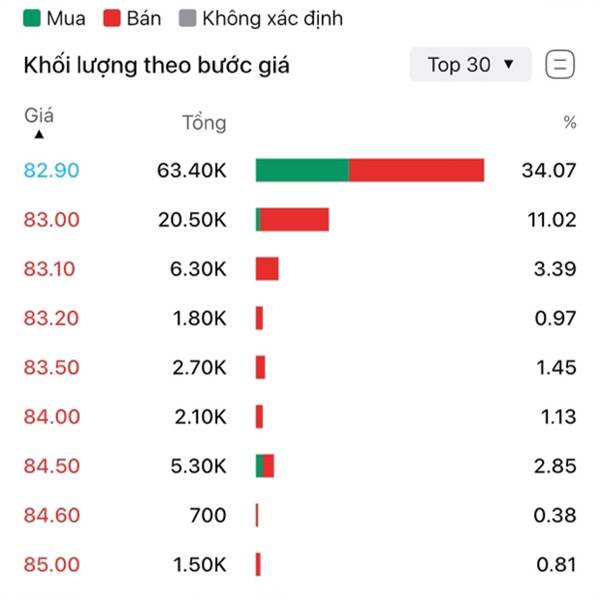Click the 63.40K total volume

point(192,170)
